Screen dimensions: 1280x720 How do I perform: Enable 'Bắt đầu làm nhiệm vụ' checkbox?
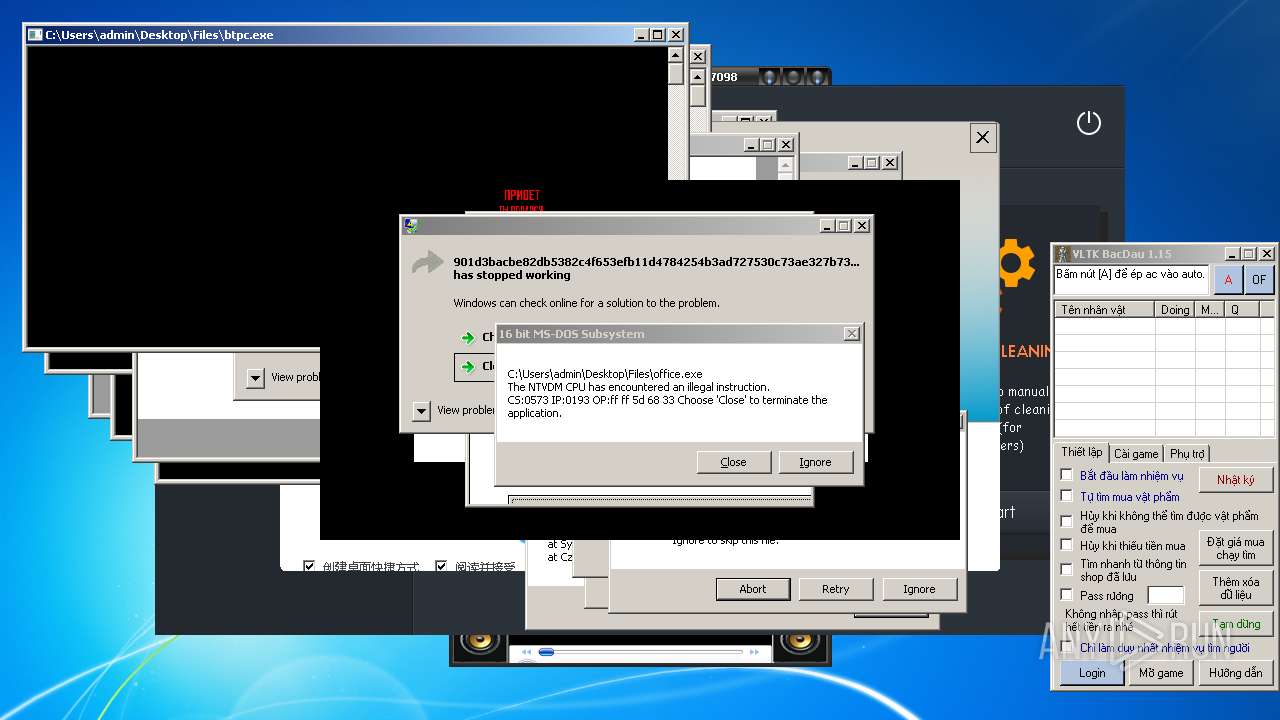click(1066, 475)
